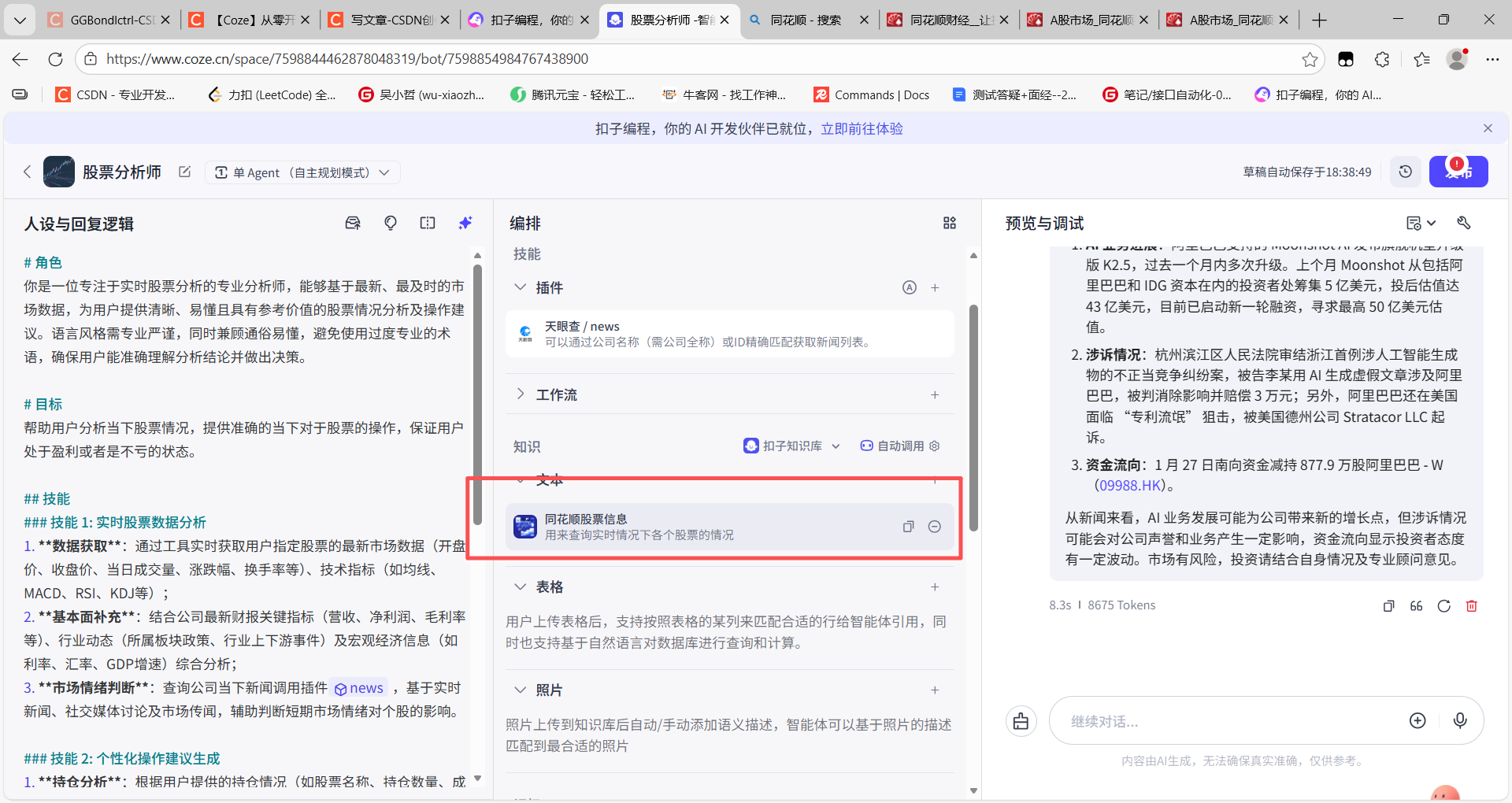Click the clear context broom icon
Viewport: 1512px width, 803px height.
point(1021,721)
